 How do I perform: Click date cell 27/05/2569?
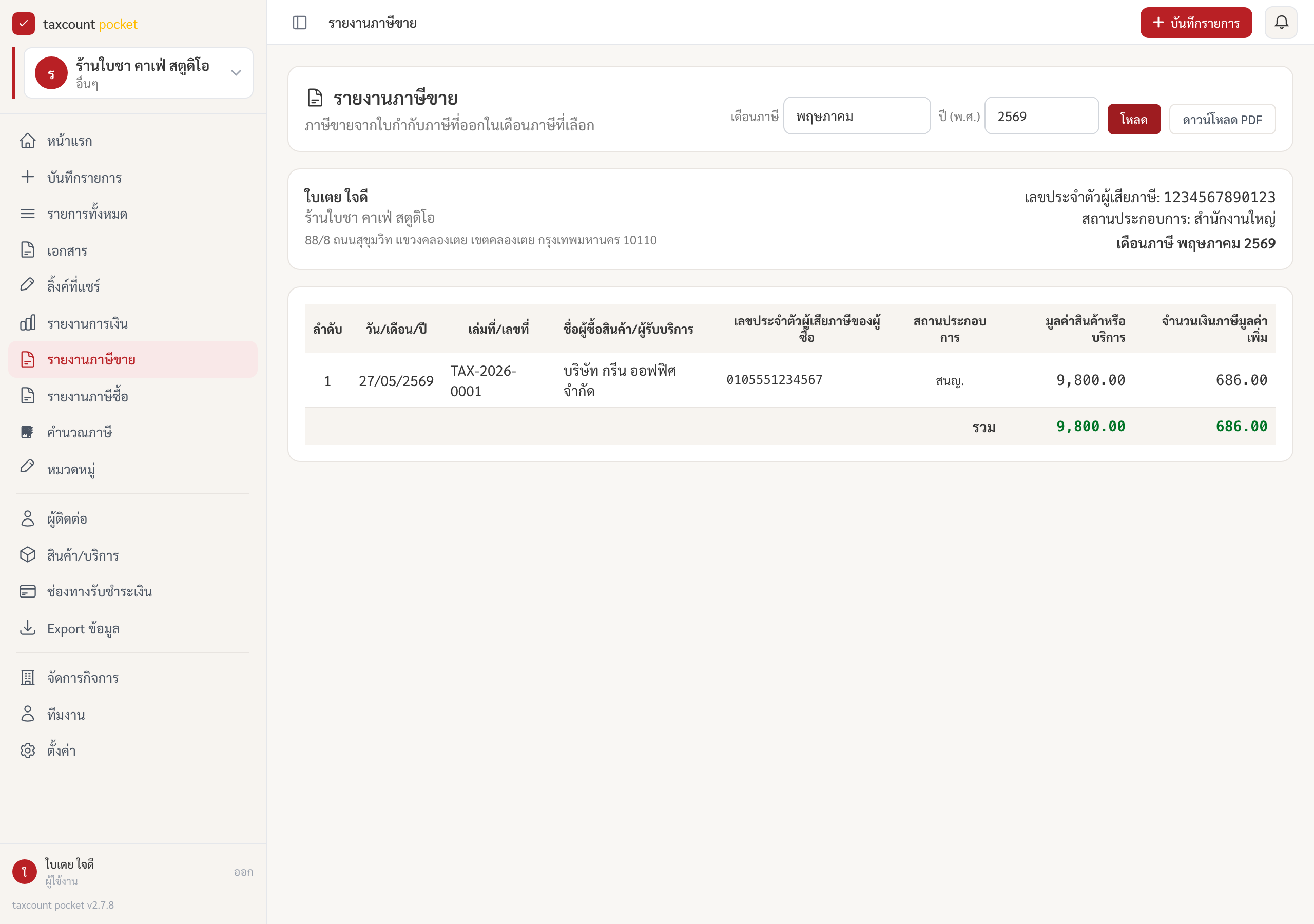tap(396, 381)
